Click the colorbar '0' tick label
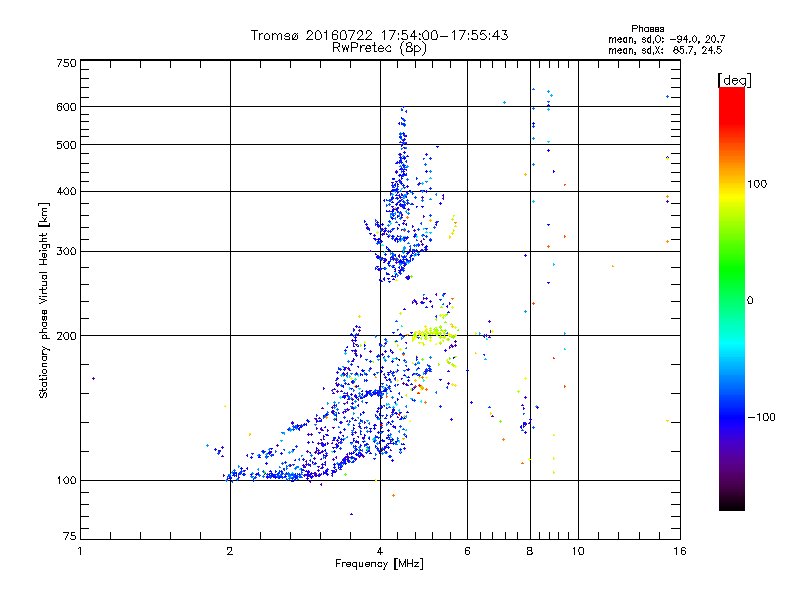This screenshot has width=800, height=600. (x=750, y=301)
